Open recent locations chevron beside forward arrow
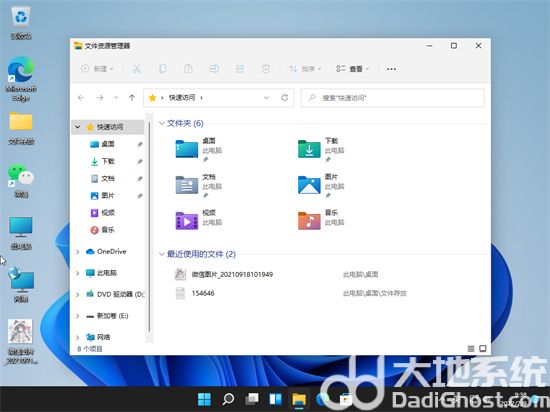550x412 pixels. 116,98
